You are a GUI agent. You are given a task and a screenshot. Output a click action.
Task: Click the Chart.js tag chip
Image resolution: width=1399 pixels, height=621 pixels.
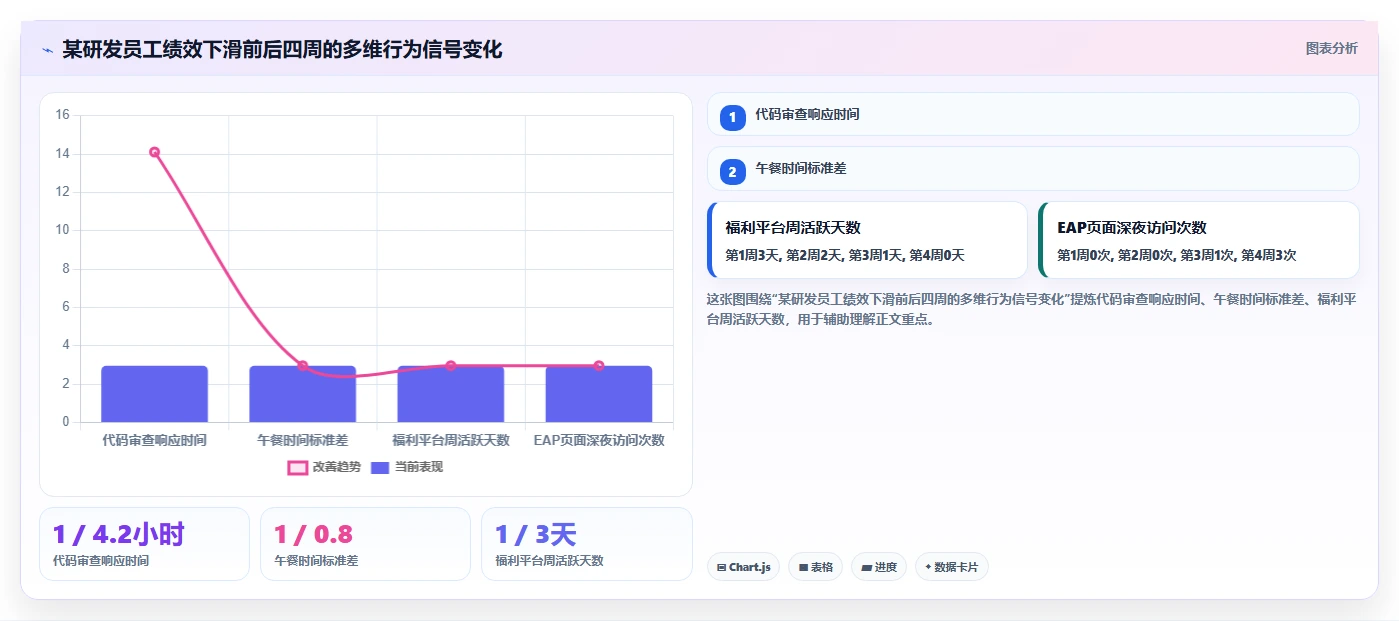[x=743, y=567]
